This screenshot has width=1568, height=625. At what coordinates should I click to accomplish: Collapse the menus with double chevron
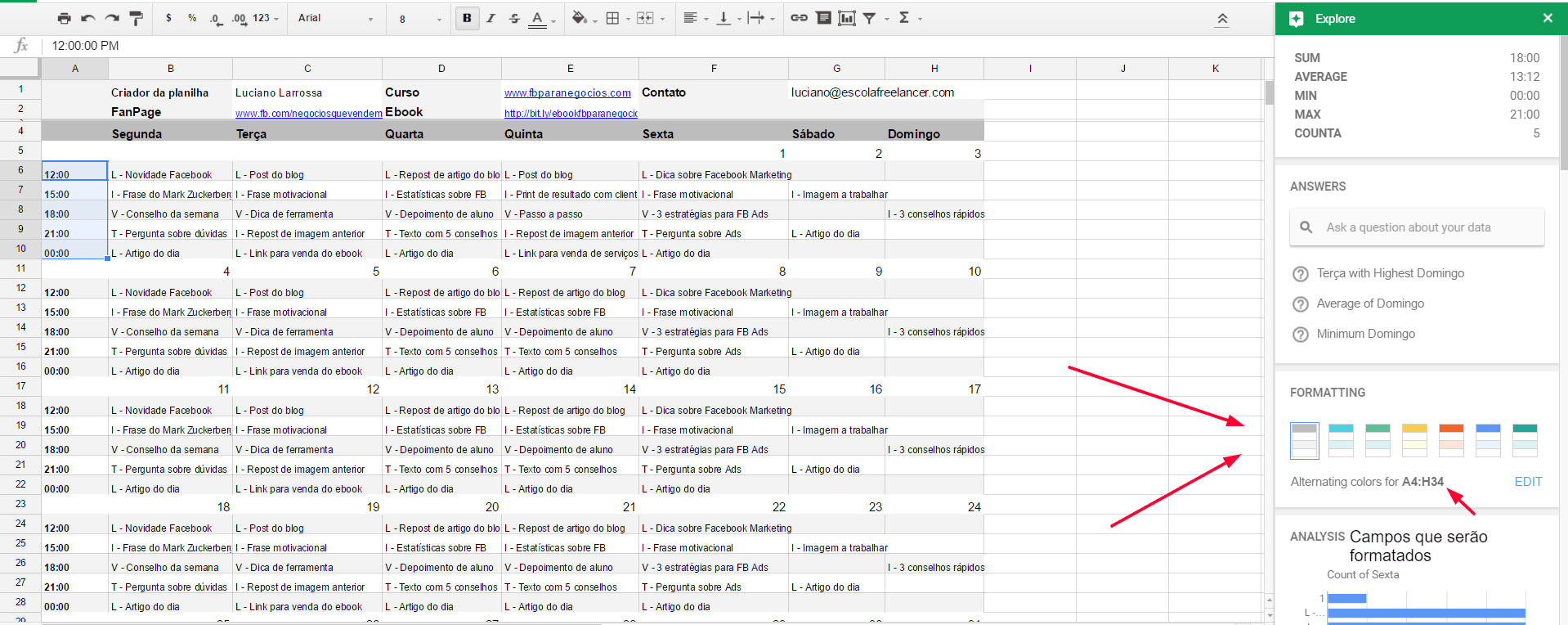[x=1221, y=19]
